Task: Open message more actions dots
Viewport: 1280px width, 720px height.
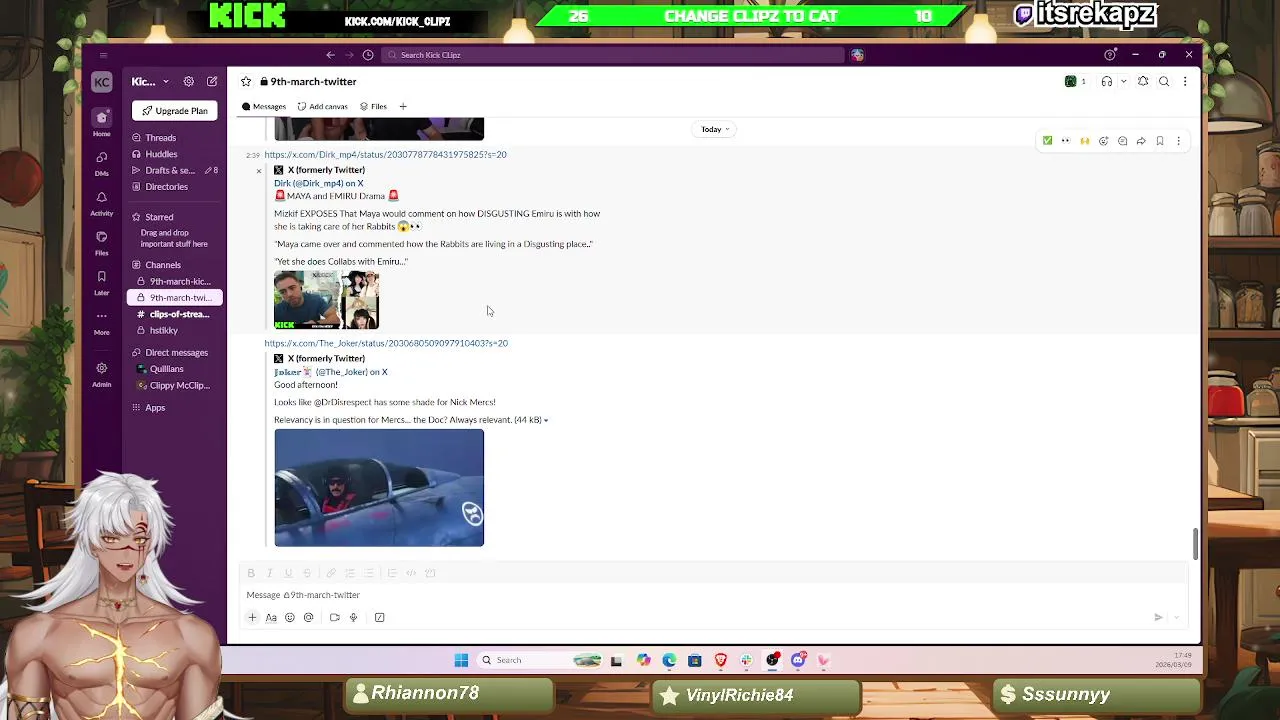Action: [1178, 141]
